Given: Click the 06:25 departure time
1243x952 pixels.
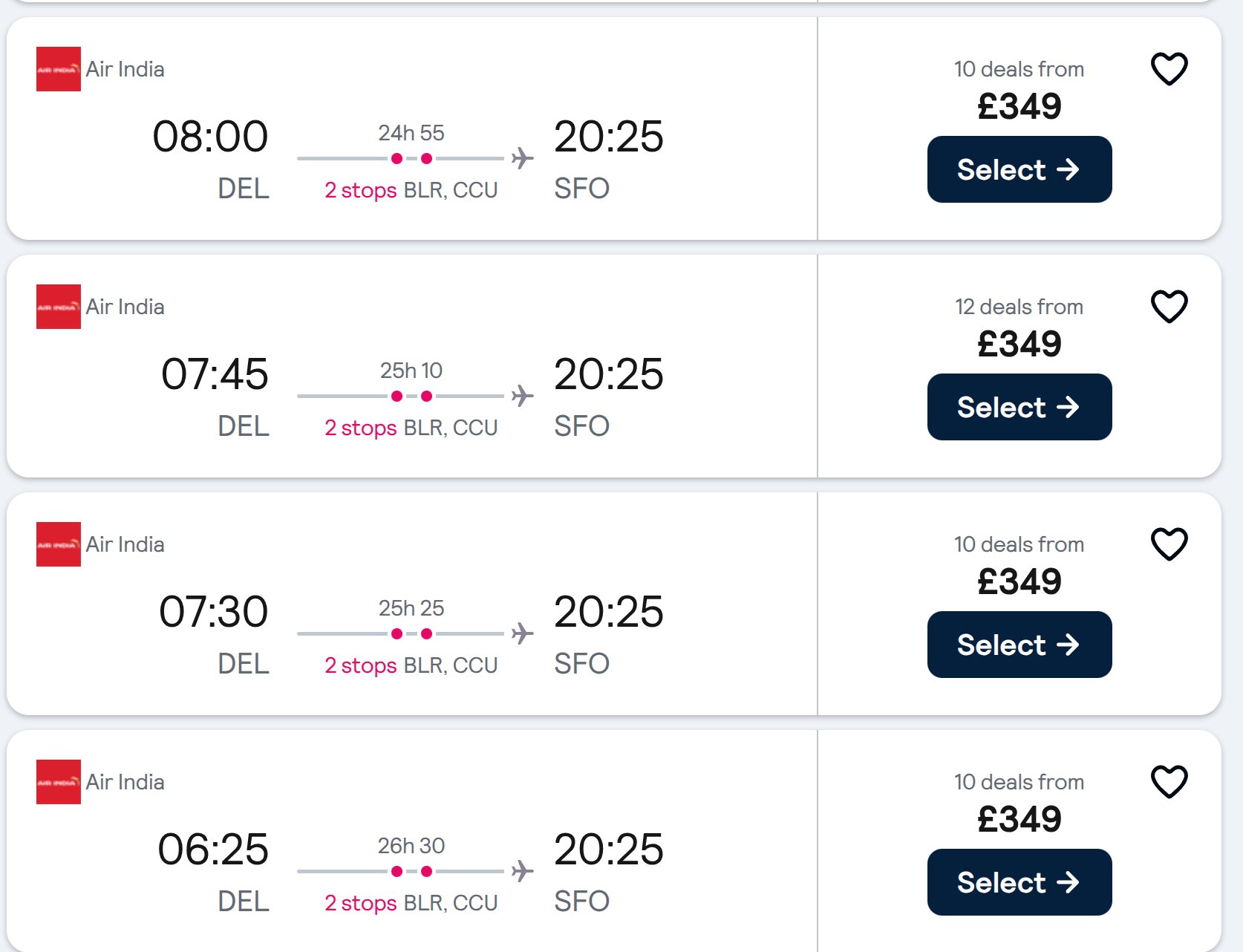Looking at the screenshot, I should point(213,850).
